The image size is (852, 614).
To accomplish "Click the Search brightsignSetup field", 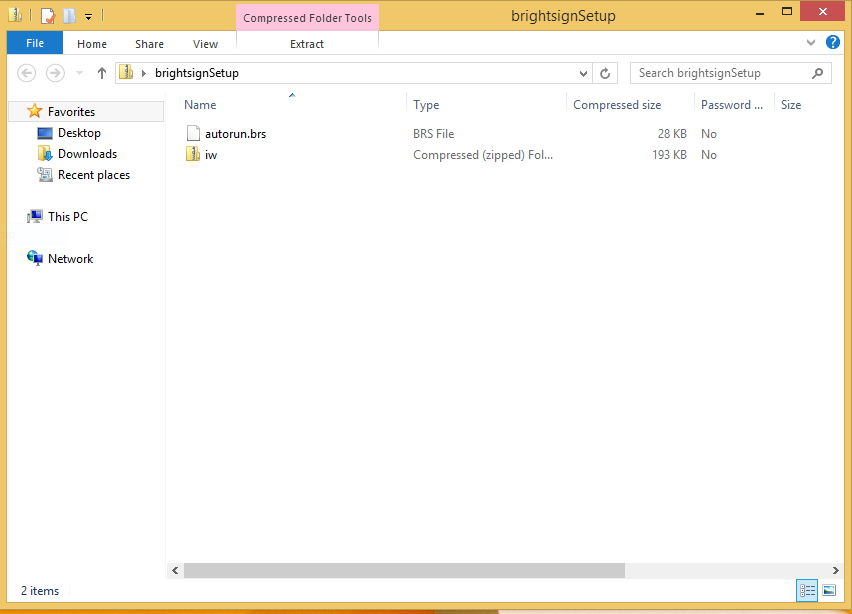I will [730, 73].
